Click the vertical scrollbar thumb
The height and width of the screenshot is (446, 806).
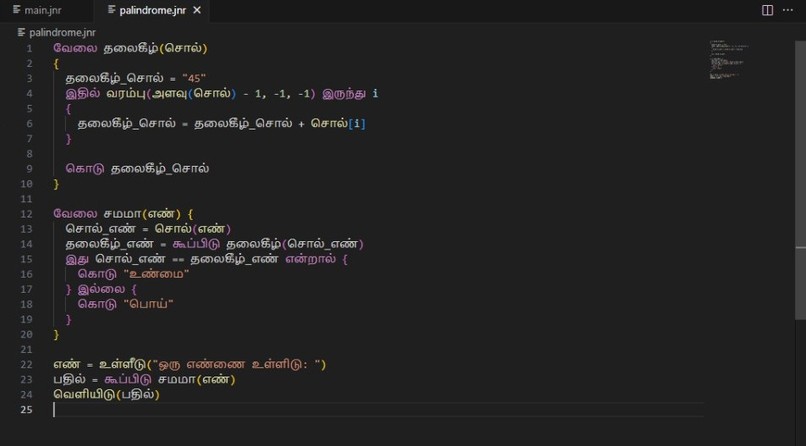tap(800, 180)
